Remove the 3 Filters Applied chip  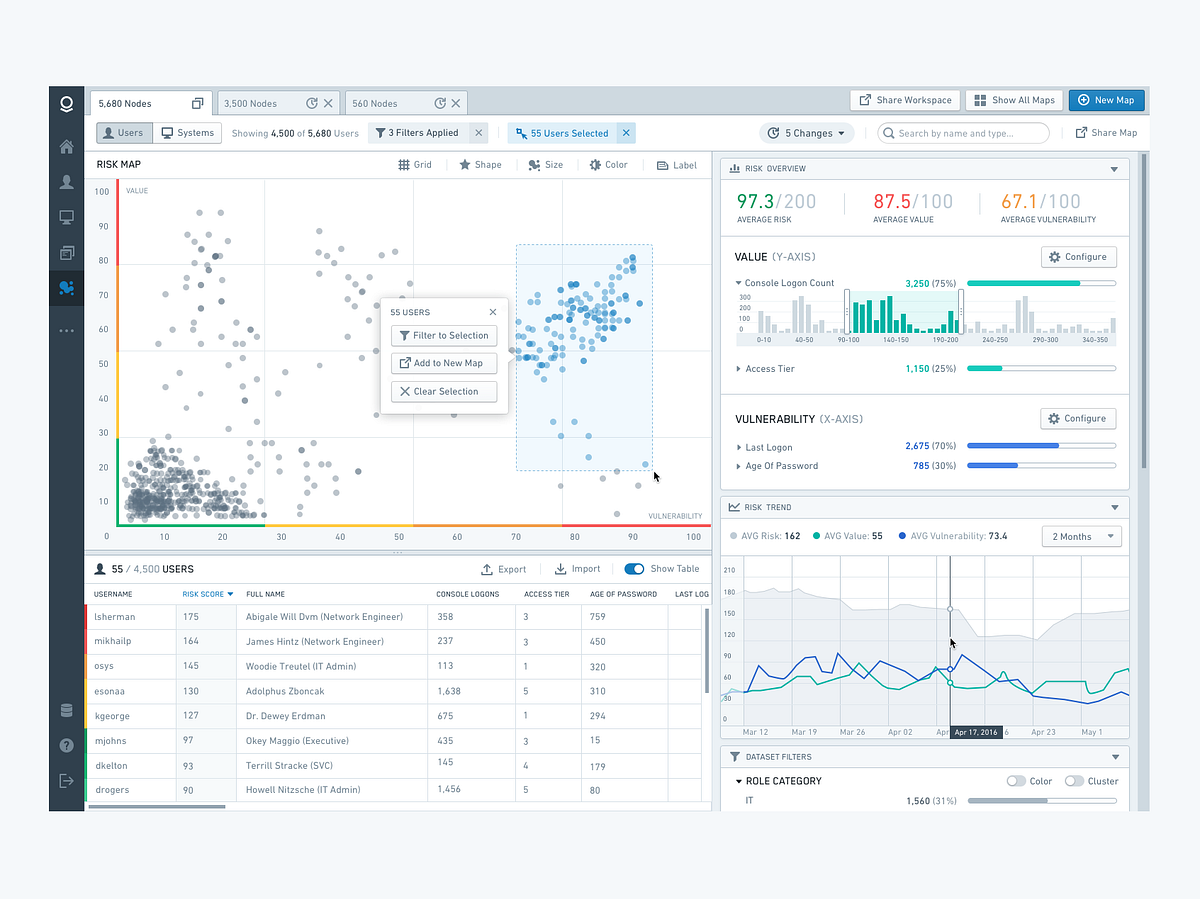click(478, 133)
